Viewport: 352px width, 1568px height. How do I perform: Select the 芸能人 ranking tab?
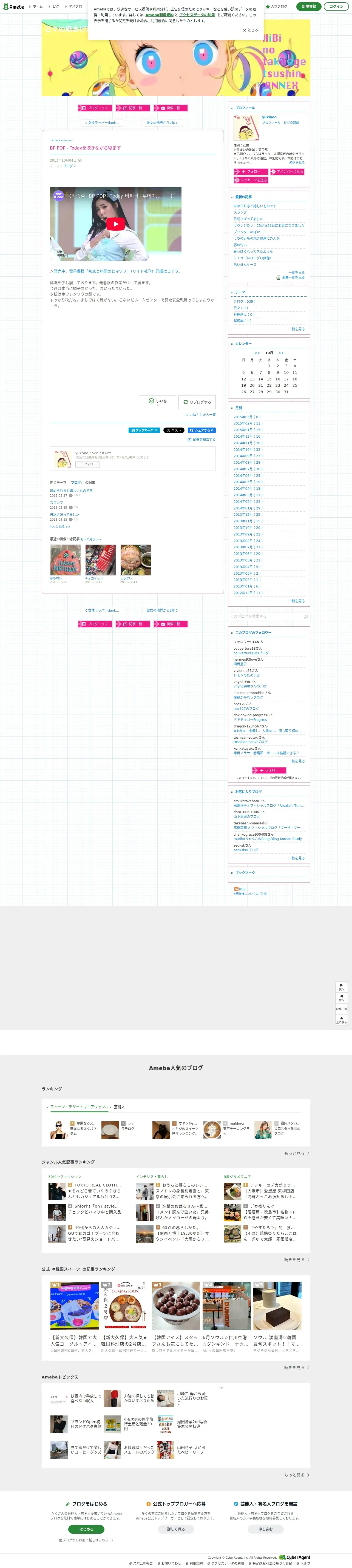tap(119, 1107)
